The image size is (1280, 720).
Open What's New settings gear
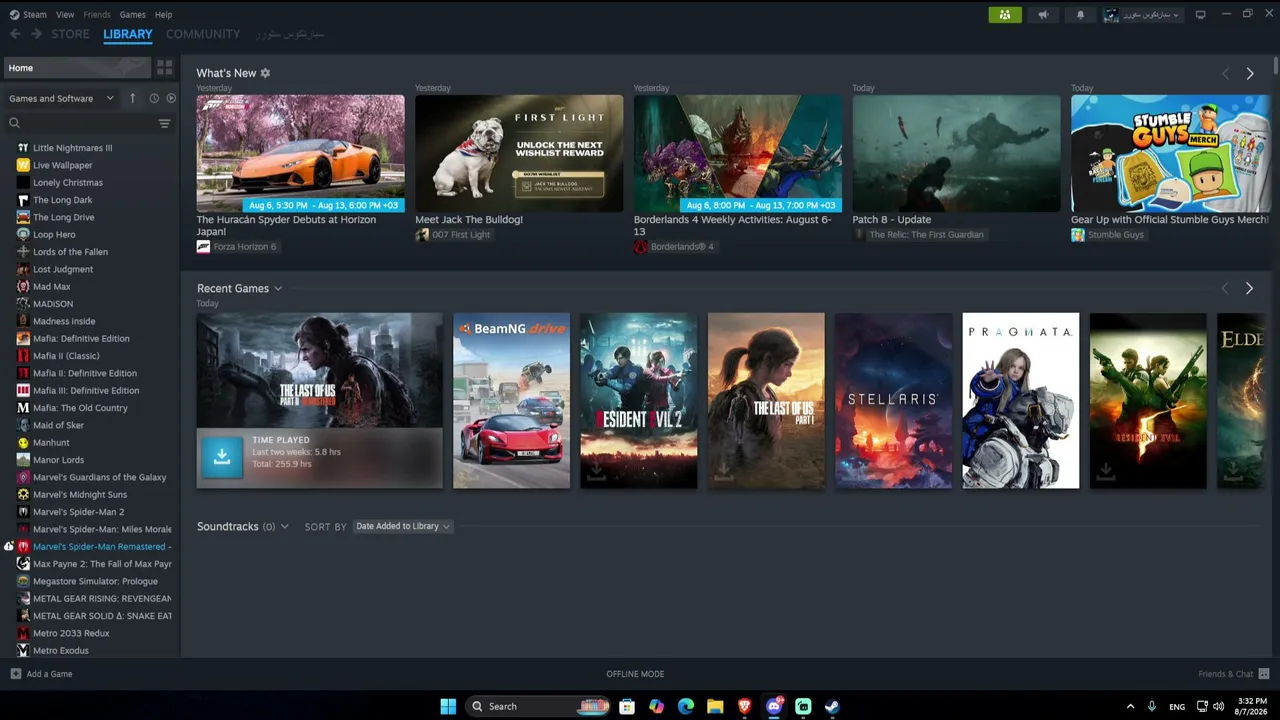(x=265, y=73)
